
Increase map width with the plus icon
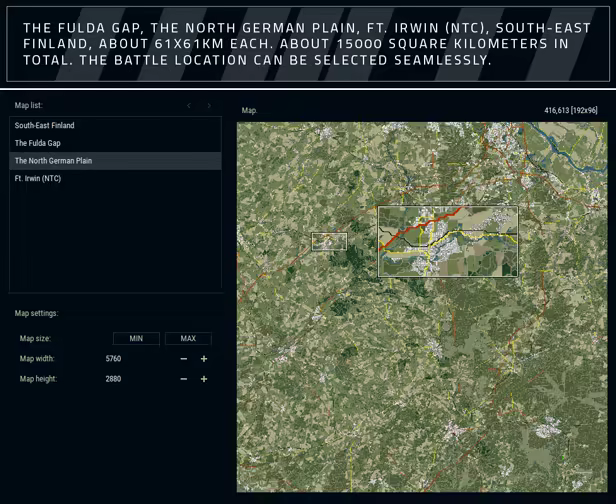click(204, 359)
